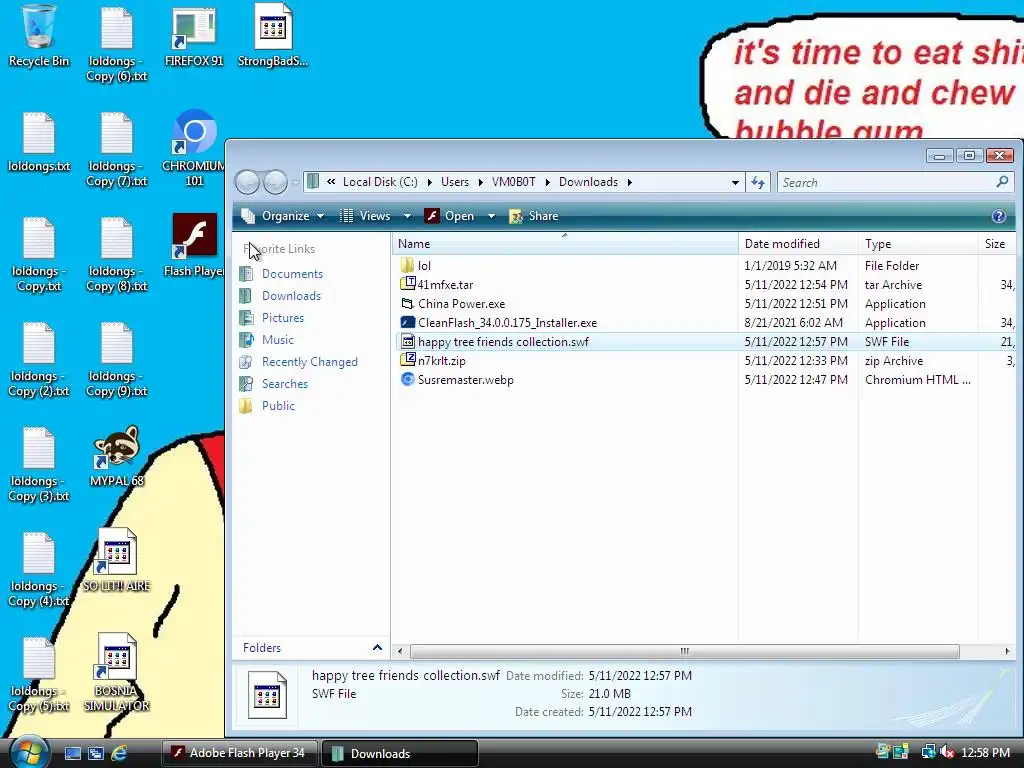The height and width of the screenshot is (768, 1024).
Task: Open Recently Changed in Favorite Links
Action: [310, 362]
